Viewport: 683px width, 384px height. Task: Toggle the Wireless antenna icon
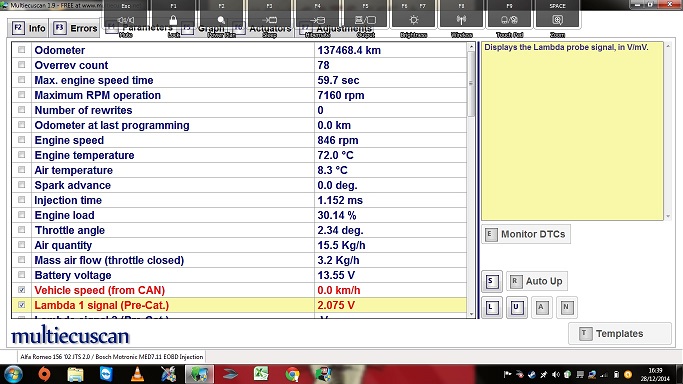point(461,20)
